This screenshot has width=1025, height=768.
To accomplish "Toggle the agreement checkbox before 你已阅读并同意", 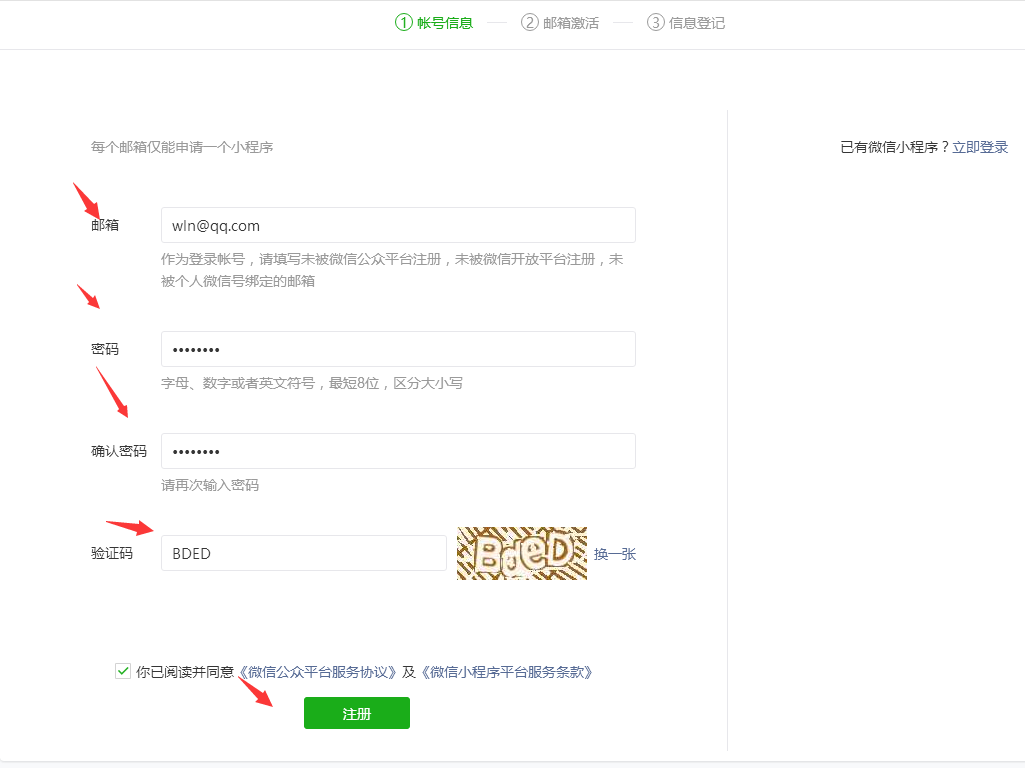I will click(123, 671).
